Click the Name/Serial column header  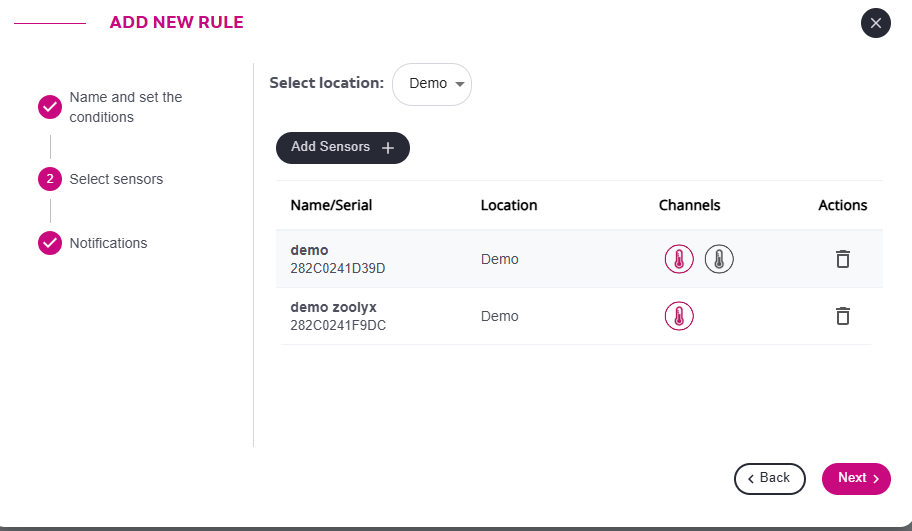click(331, 205)
